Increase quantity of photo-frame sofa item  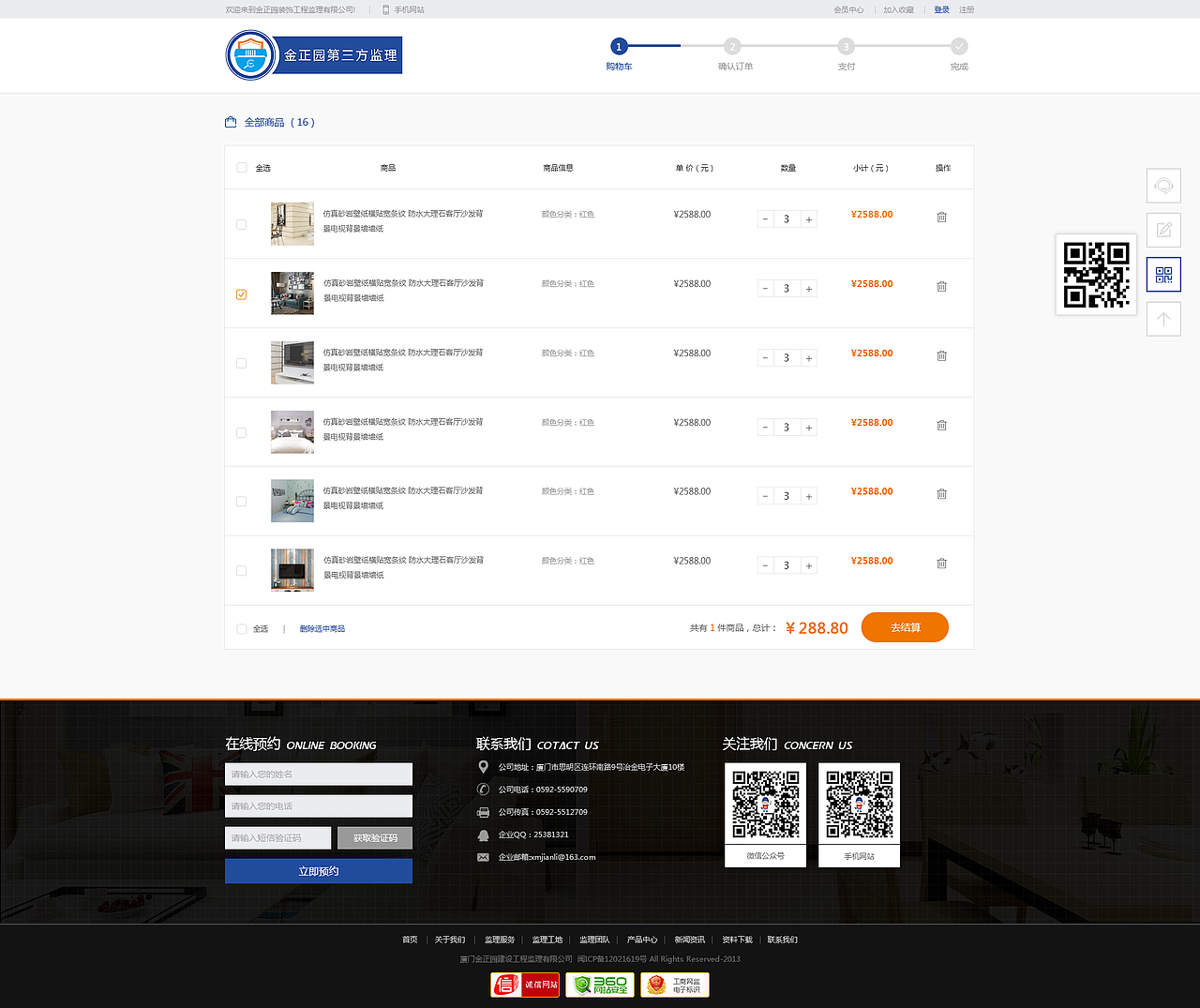pos(809,289)
